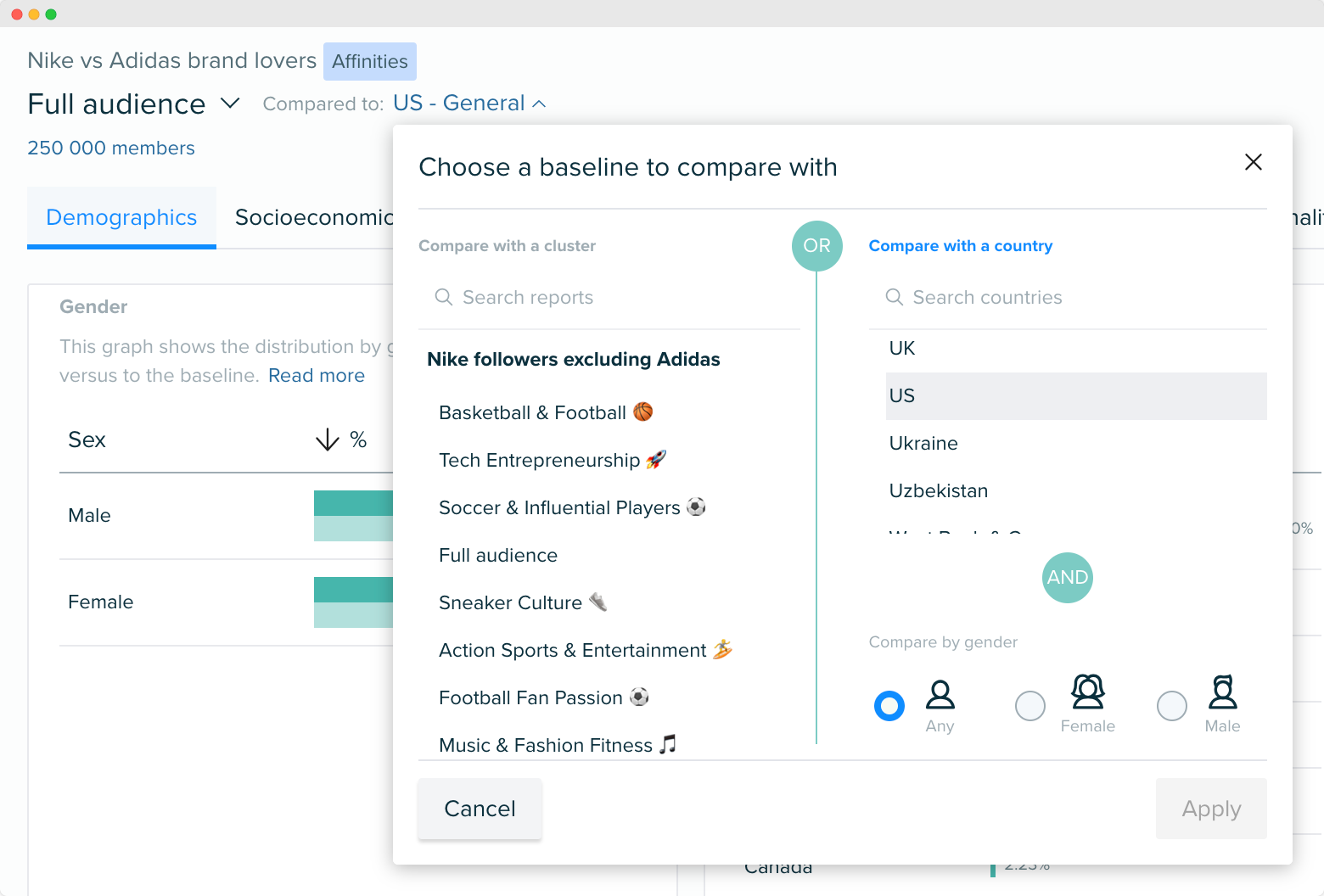Select US in the country list

pyautogui.click(x=1076, y=396)
